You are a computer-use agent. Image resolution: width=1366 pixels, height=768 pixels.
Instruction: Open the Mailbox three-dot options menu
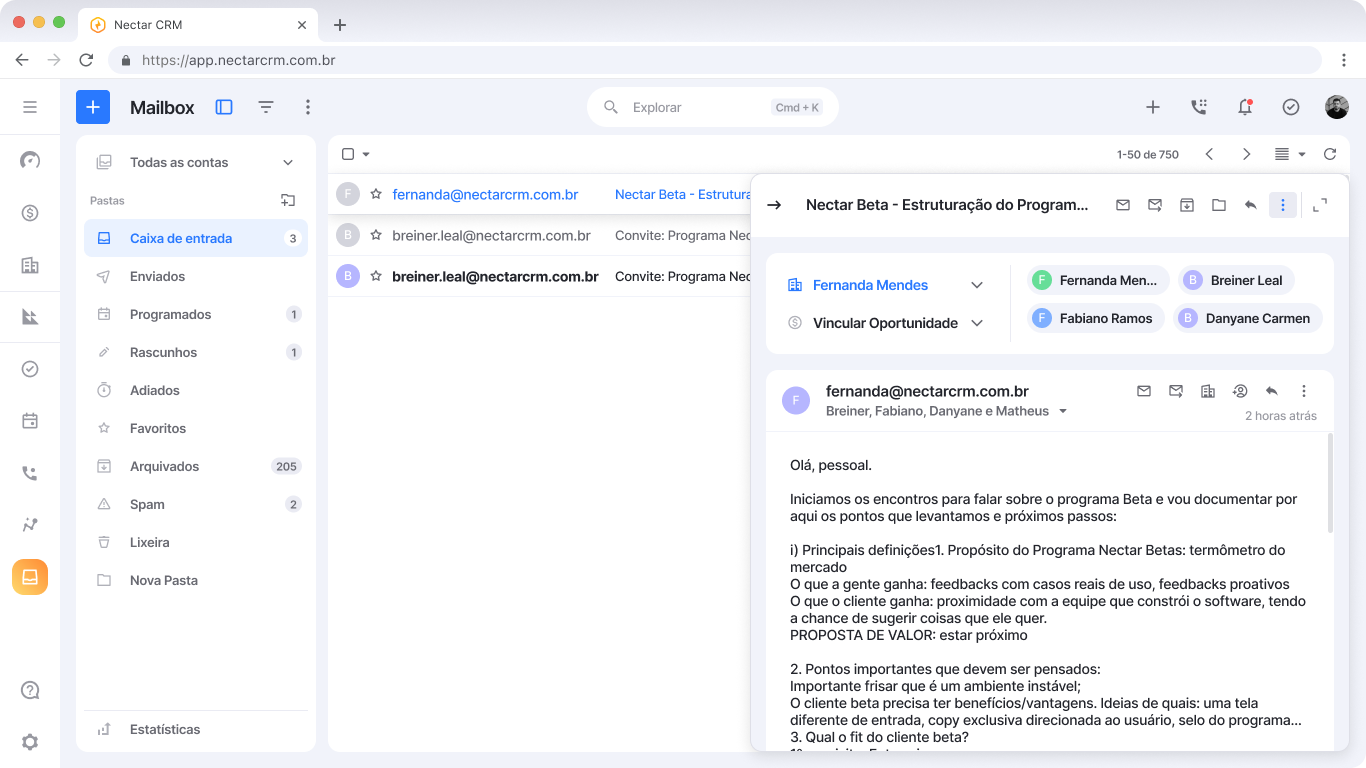click(x=308, y=107)
